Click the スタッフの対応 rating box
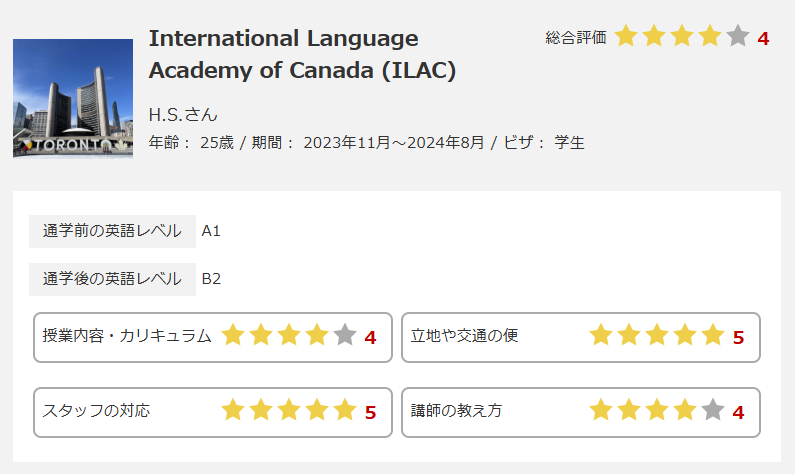The width and height of the screenshot is (795, 474). [x=213, y=413]
